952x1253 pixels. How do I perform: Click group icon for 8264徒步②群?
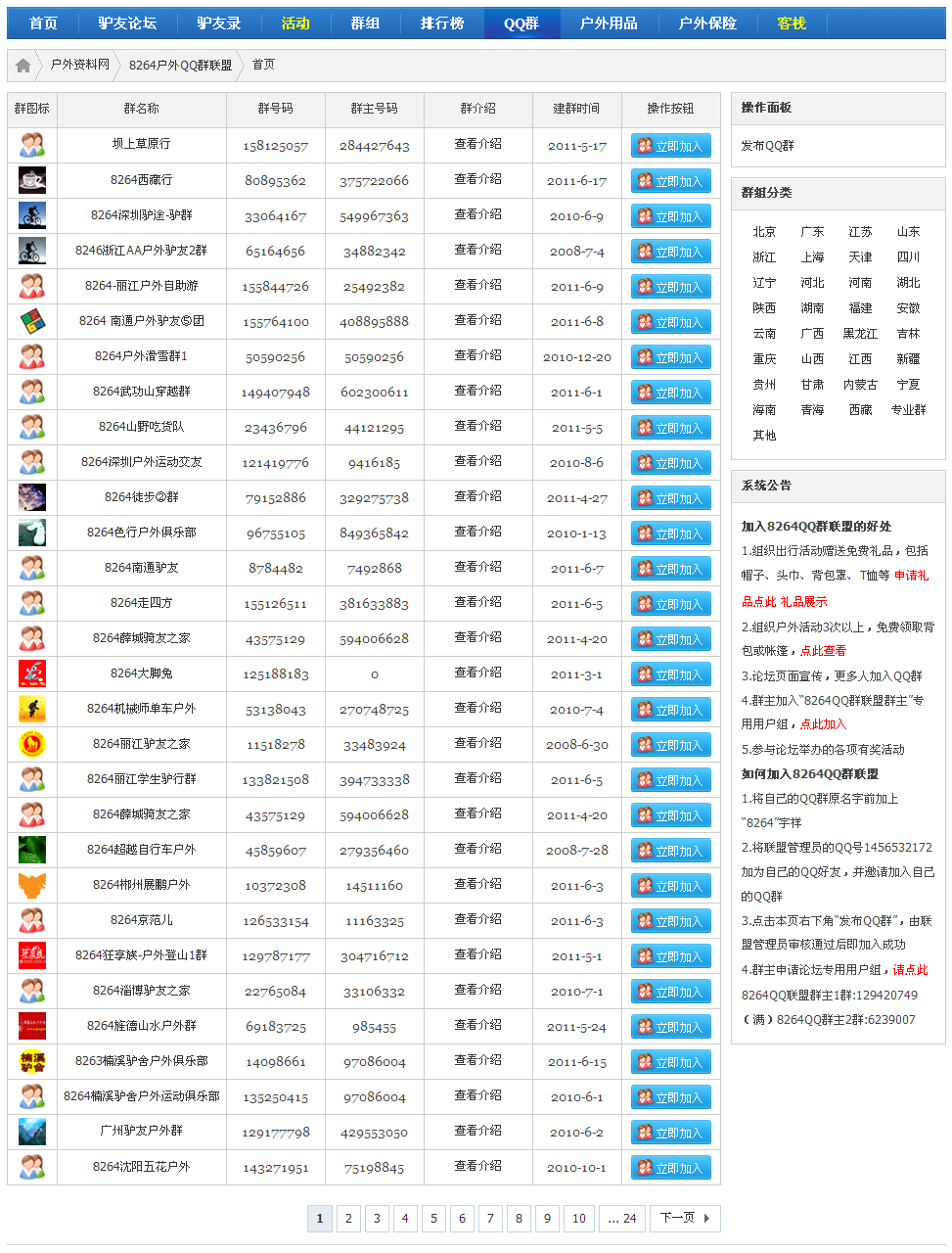[32, 497]
